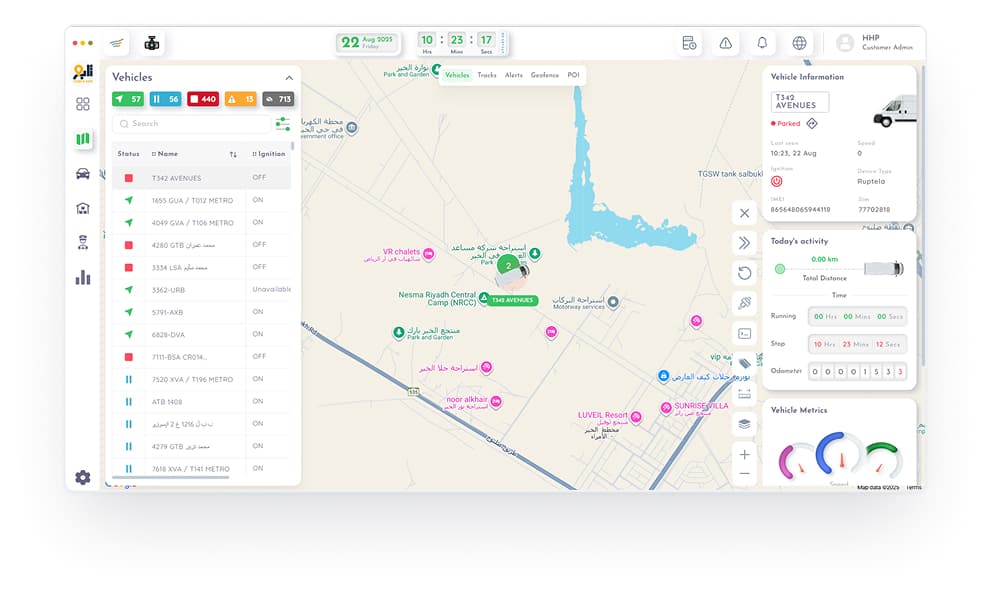Filter idle vehicles with the blue 56 badge

pos(166,99)
